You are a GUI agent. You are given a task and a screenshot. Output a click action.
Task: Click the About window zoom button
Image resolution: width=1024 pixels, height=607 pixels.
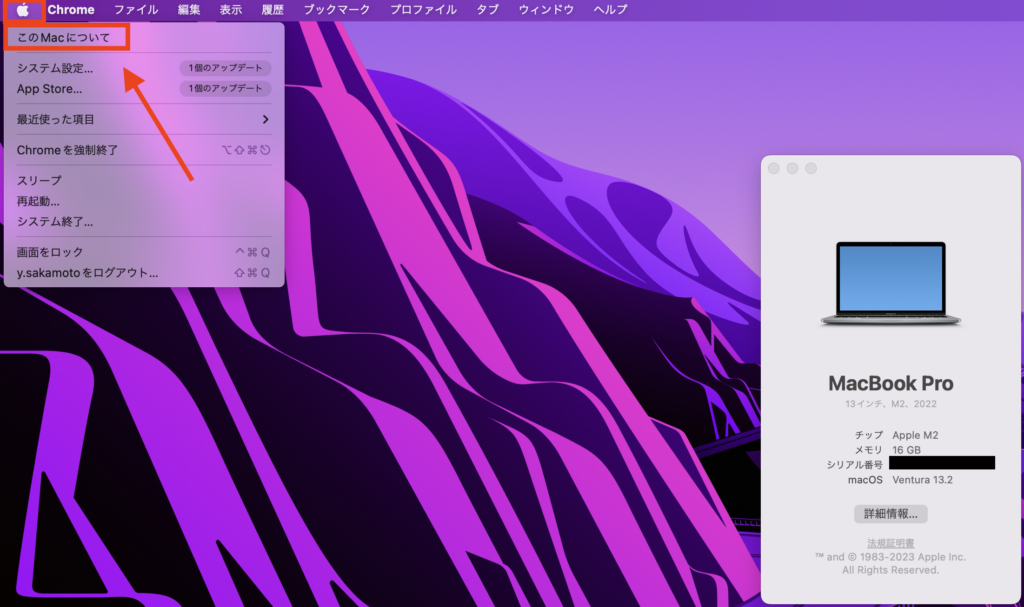point(811,169)
